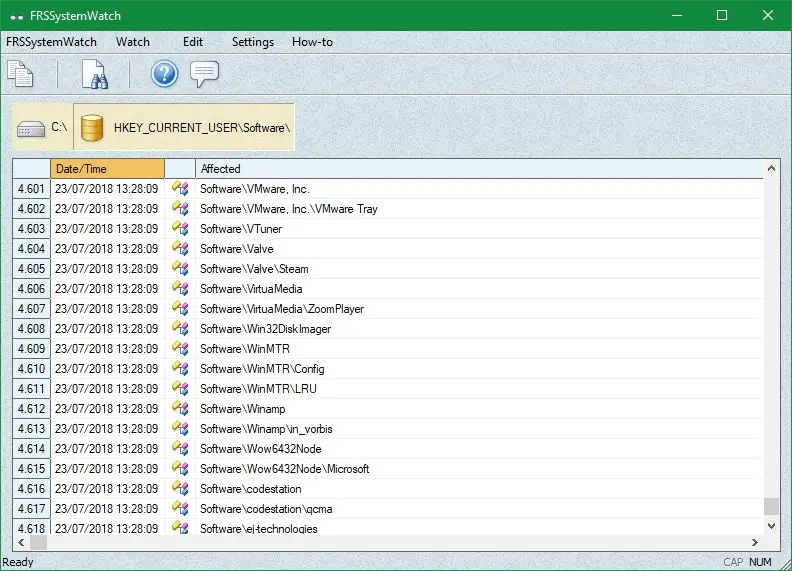The image size is (792, 571).
Task: Click the FRSSystemWatch app icon in title bar
Action: pos(16,15)
